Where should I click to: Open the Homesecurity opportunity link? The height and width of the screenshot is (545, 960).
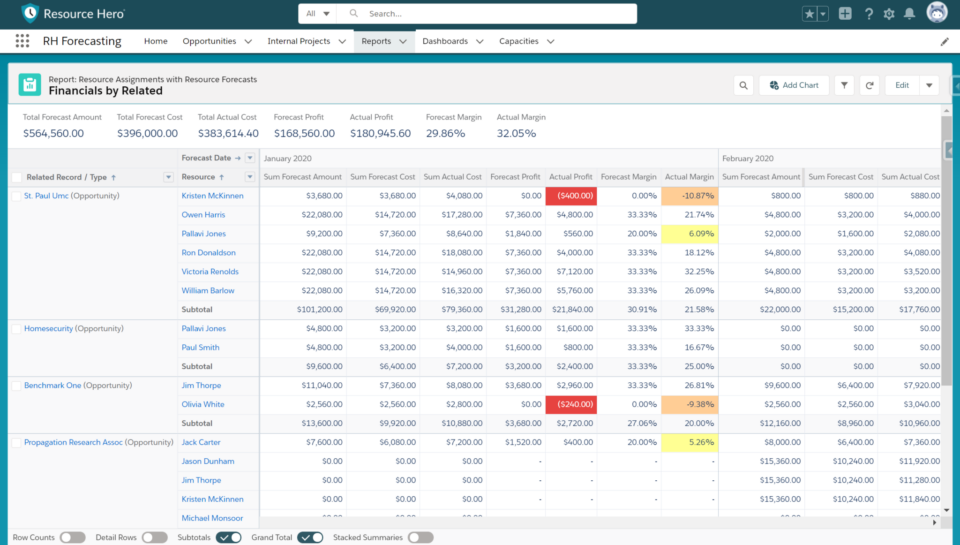(x=48, y=329)
